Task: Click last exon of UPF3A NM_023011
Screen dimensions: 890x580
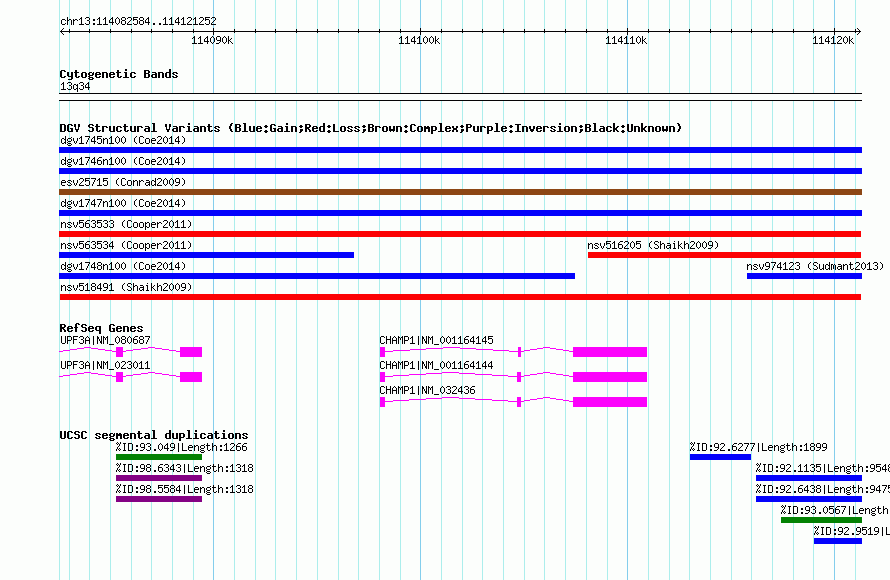Action: [191, 377]
